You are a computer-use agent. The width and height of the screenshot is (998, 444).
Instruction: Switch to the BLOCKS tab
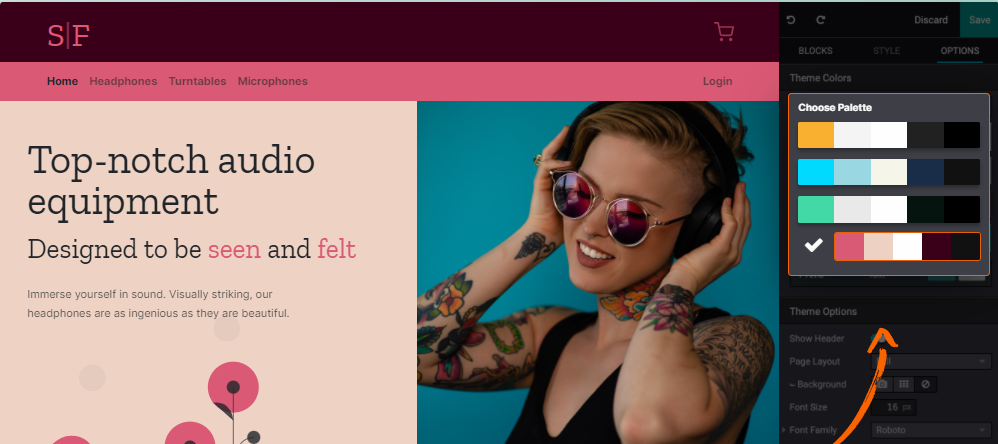point(815,51)
